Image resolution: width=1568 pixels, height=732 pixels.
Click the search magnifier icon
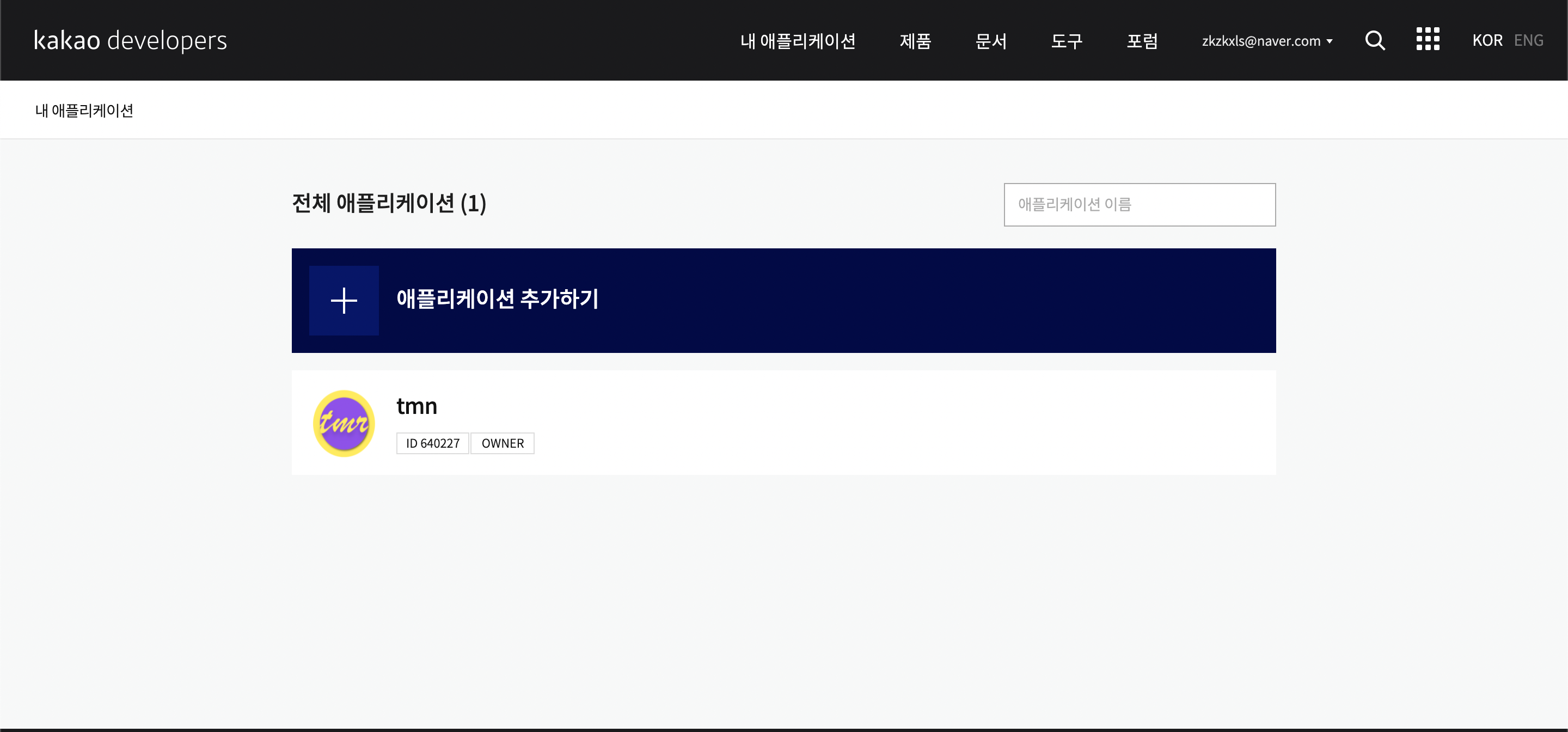(1374, 40)
